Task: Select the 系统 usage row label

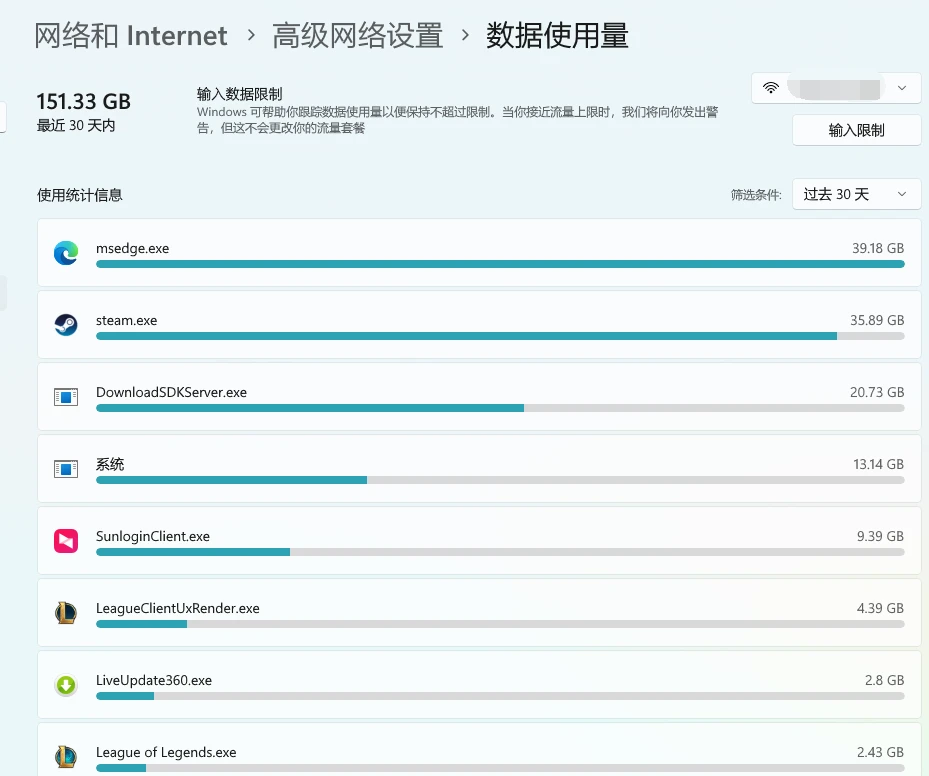Action: 110,464
